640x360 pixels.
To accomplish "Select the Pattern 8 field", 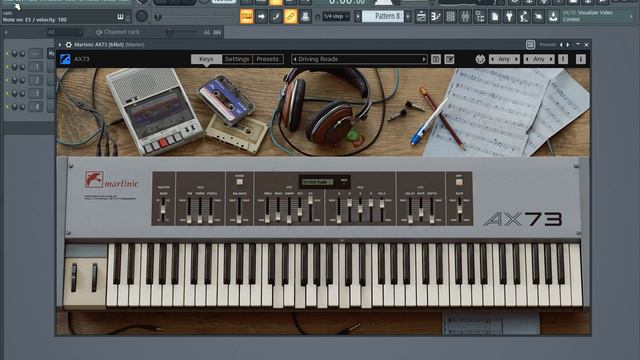I will [x=383, y=17].
